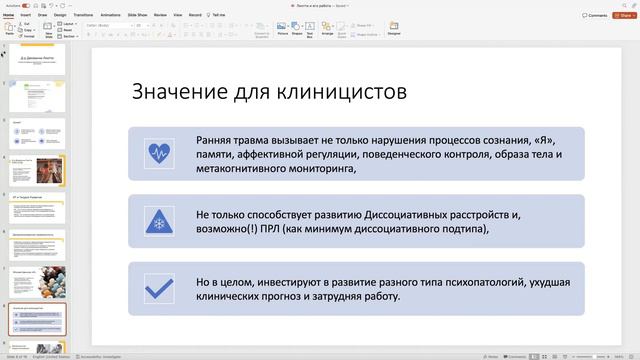Open the View tab
Screen dimensions: 640x360
pos(178,15)
